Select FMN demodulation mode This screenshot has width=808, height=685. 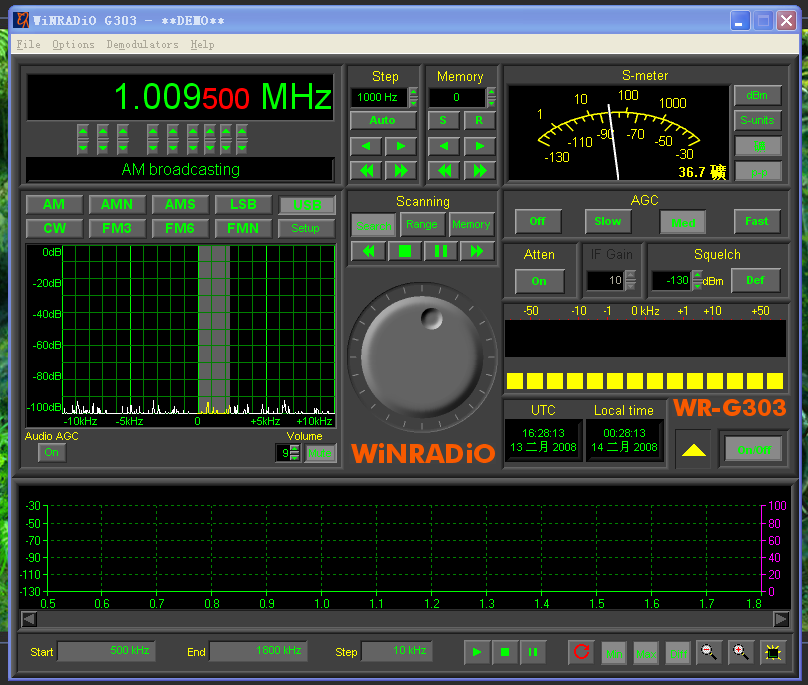point(243,228)
